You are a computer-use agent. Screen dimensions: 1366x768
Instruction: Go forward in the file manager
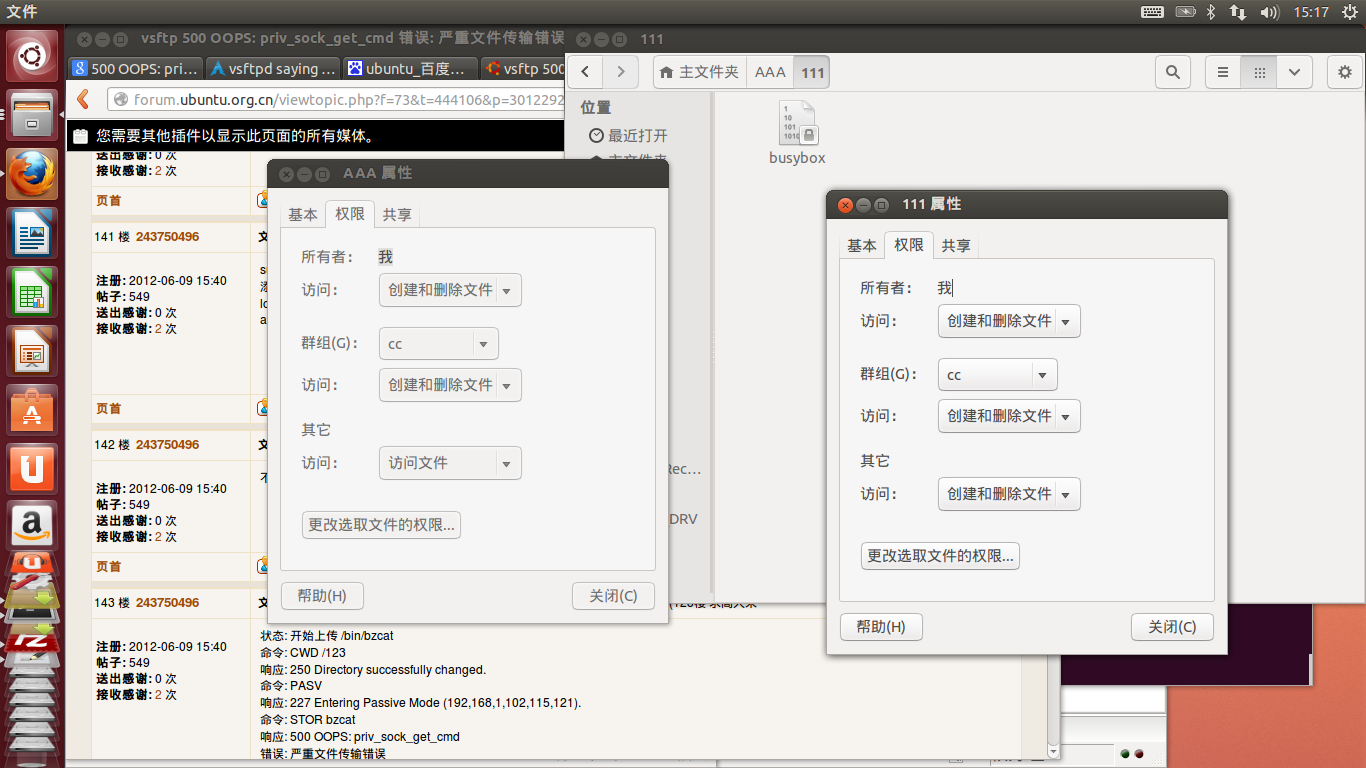[621, 72]
